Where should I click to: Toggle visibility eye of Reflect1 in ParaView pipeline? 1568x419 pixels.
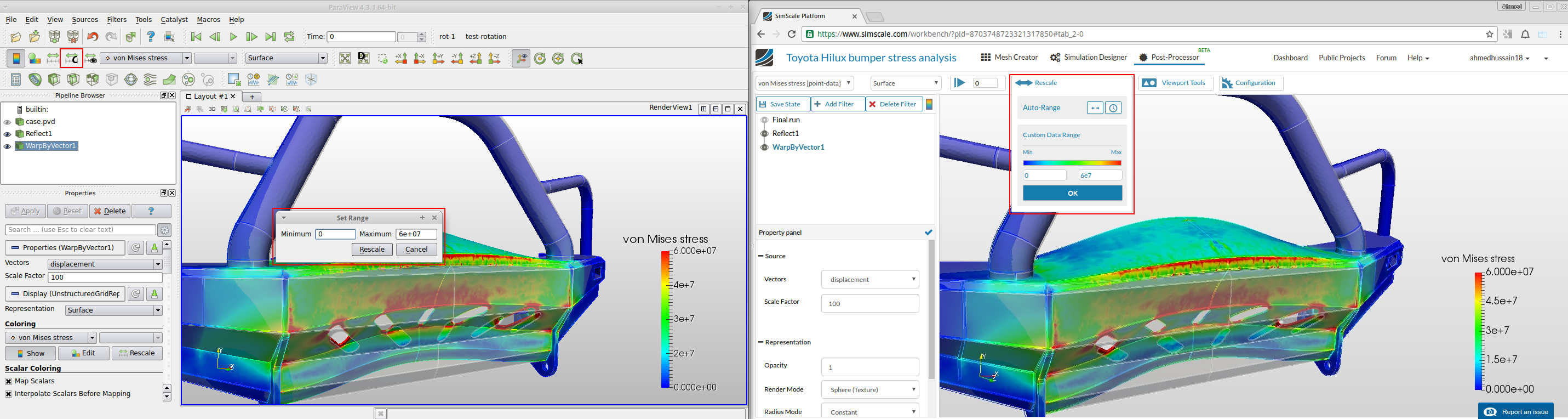pyautogui.click(x=7, y=134)
